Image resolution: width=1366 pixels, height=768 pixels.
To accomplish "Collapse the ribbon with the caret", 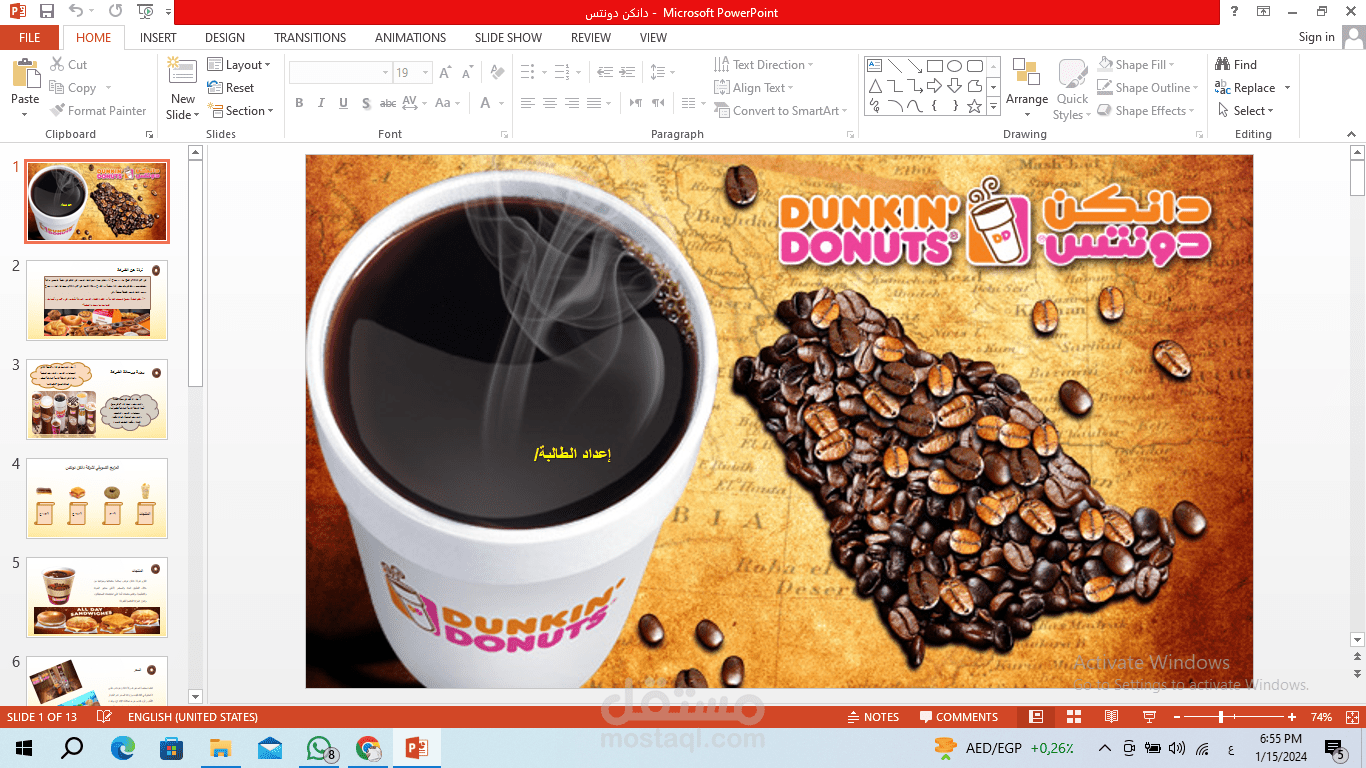I will 1353,133.
